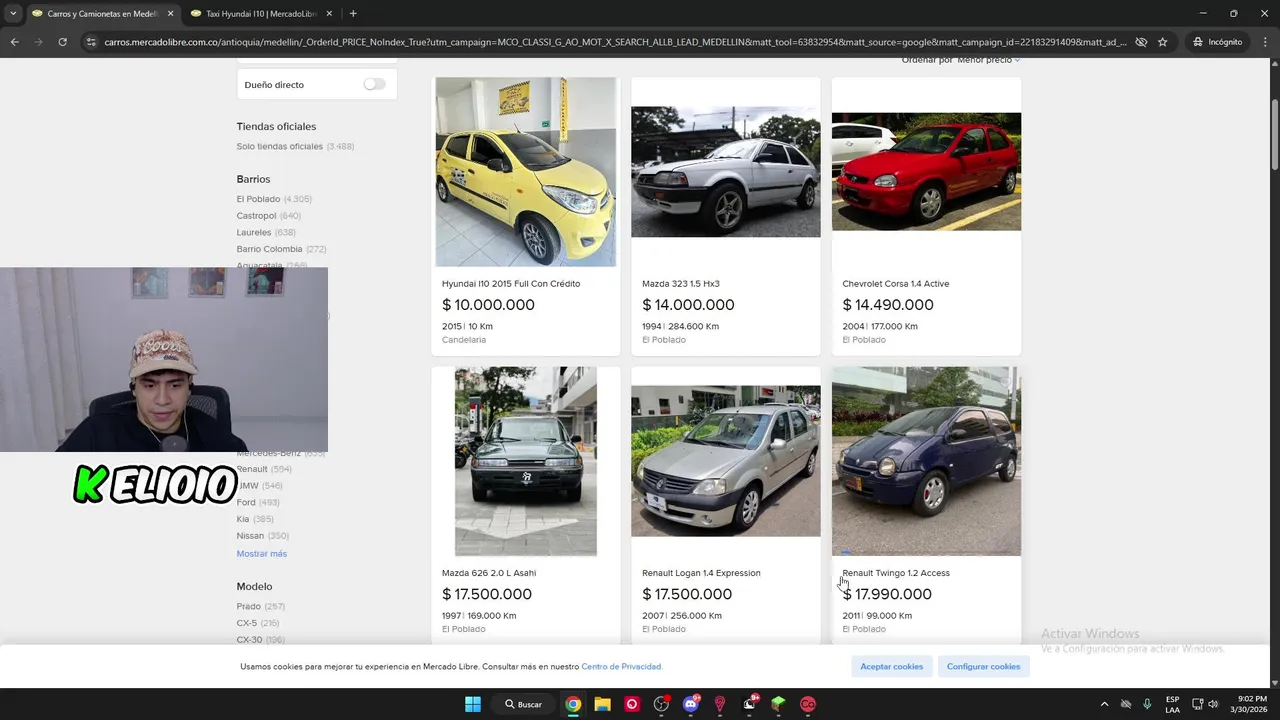Viewport: 1280px width, 720px height.
Task: Click the taskbar Buscar search box
Action: (x=524, y=704)
